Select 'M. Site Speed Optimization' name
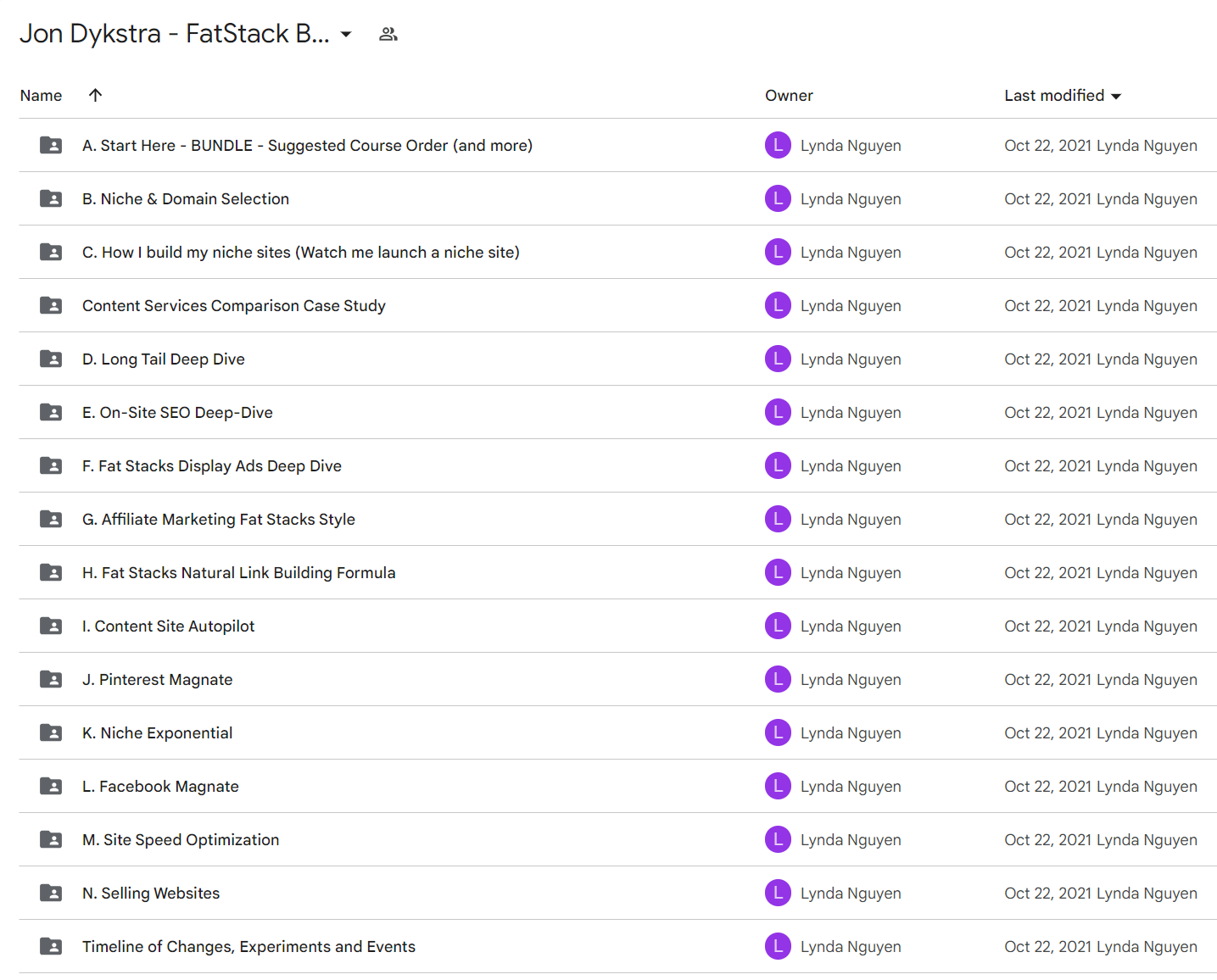1217x980 pixels. [181, 840]
